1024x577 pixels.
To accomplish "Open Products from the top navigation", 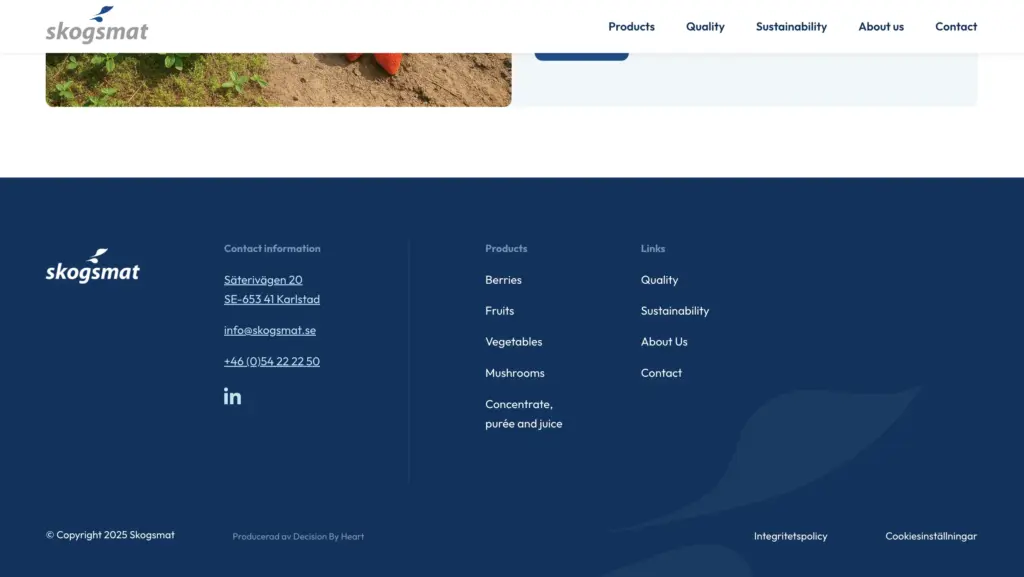I will tap(631, 27).
